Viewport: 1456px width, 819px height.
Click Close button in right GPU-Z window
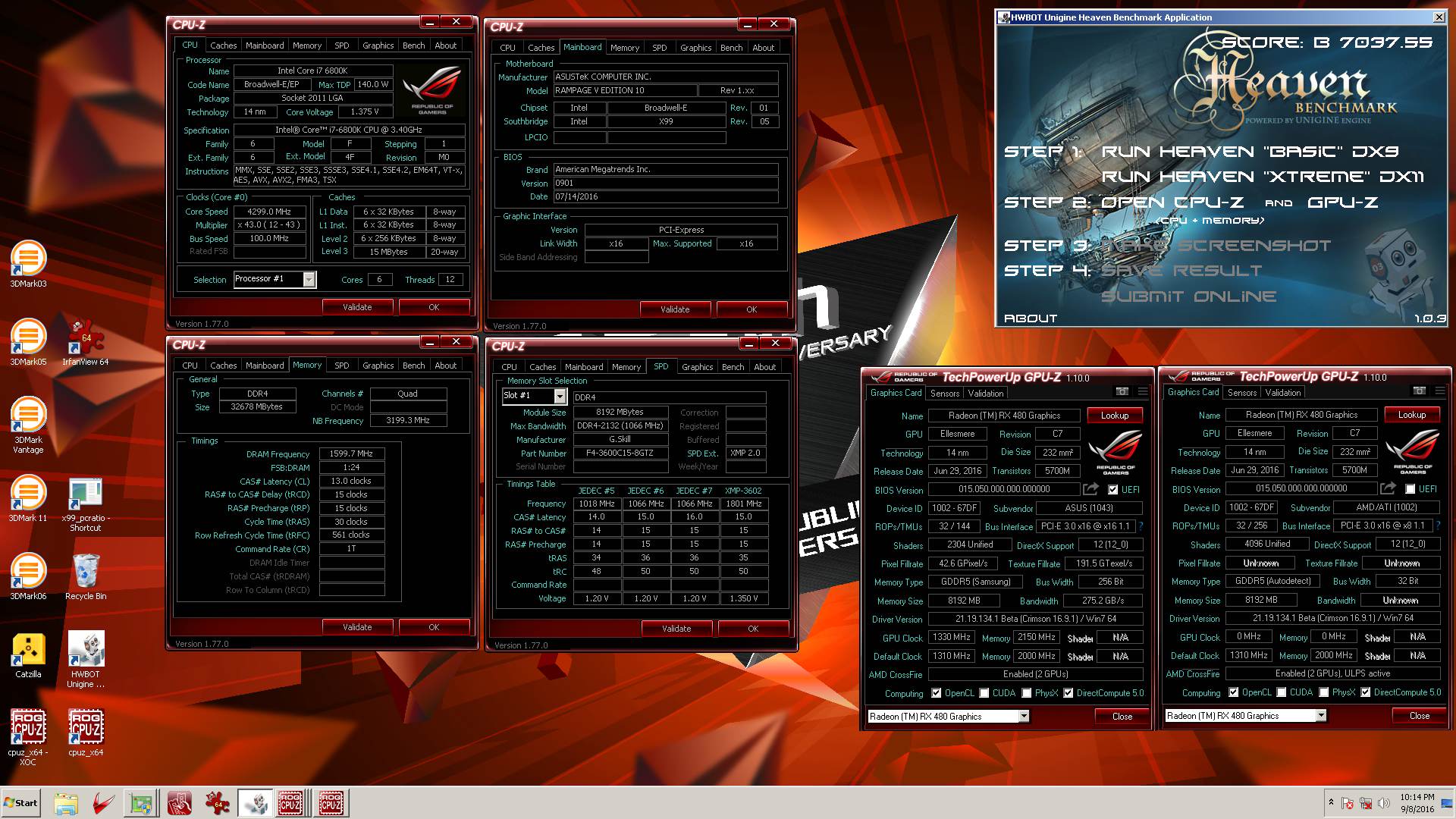[x=1420, y=716]
